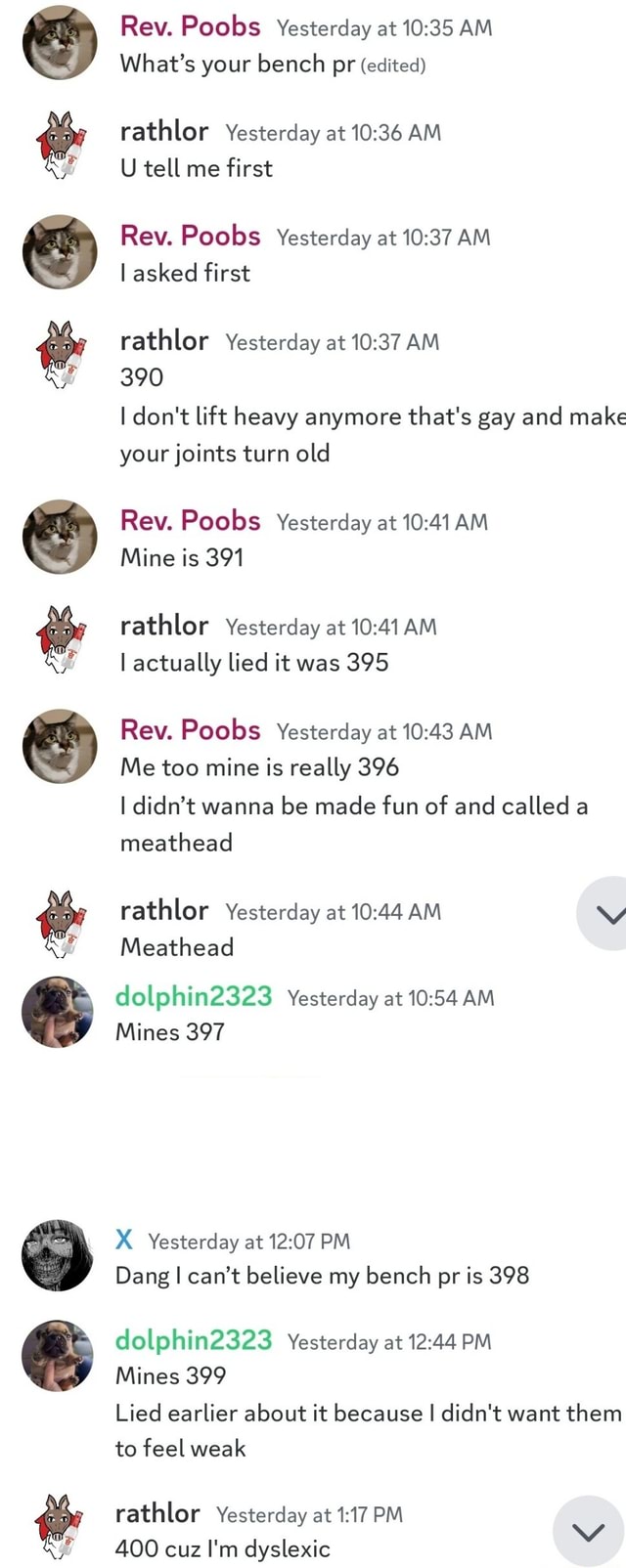
Task: Click rathlor's avatar next to "U tell me first"
Action: pyautogui.click(x=61, y=147)
